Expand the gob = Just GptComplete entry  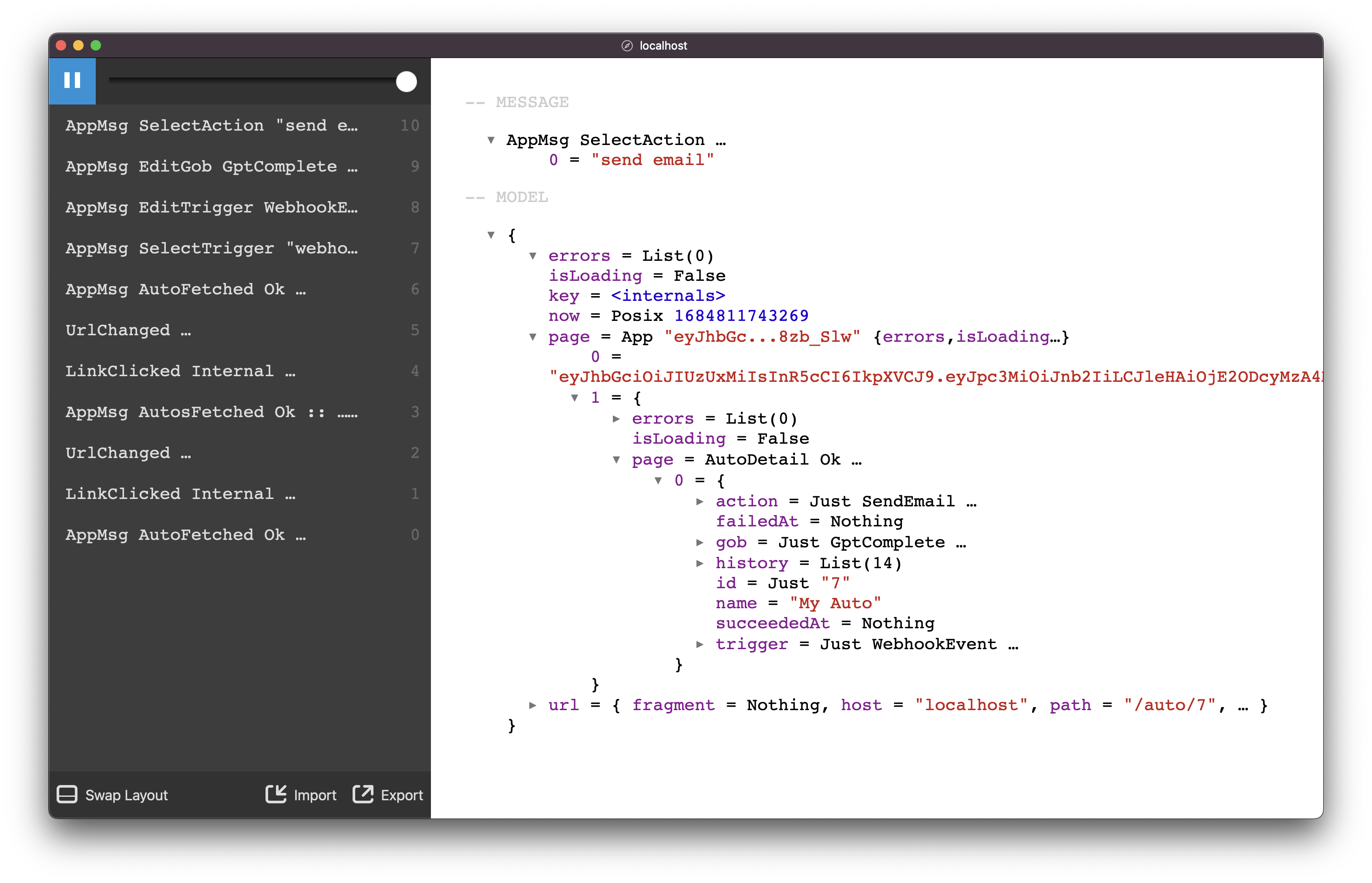tap(700, 543)
